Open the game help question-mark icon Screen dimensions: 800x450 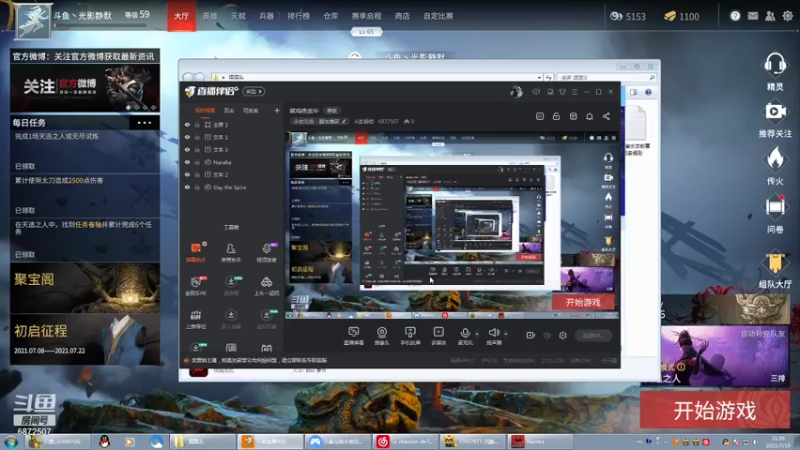point(735,16)
